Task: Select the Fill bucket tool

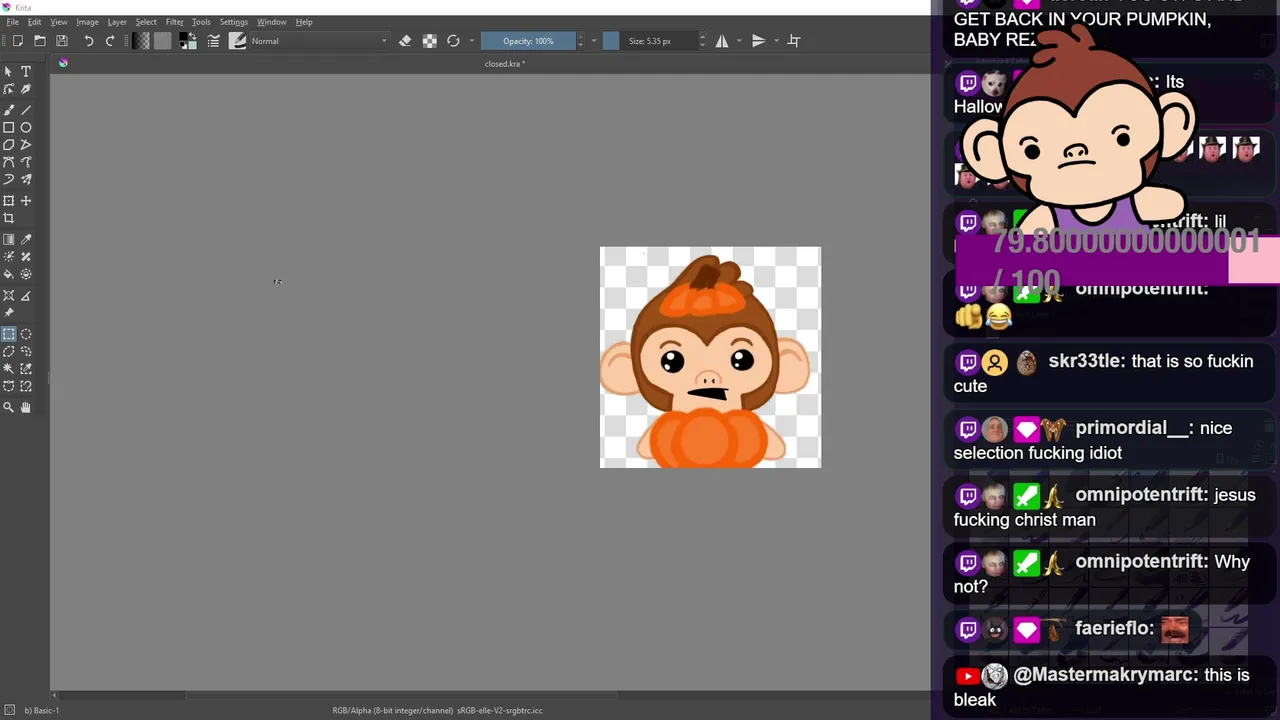Action: (x=9, y=274)
